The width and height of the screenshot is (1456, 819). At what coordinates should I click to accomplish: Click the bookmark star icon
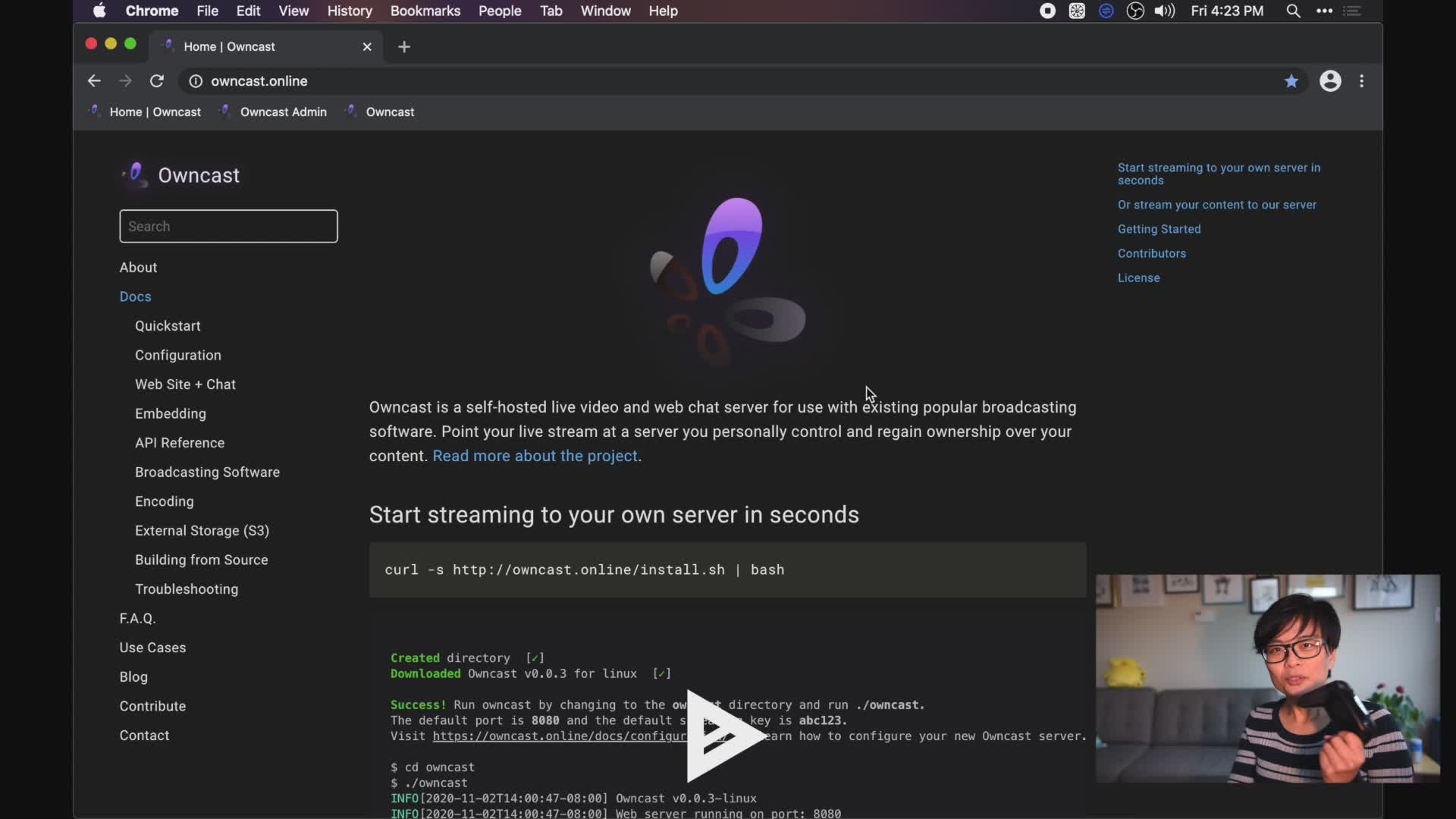click(x=1291, y=81)
